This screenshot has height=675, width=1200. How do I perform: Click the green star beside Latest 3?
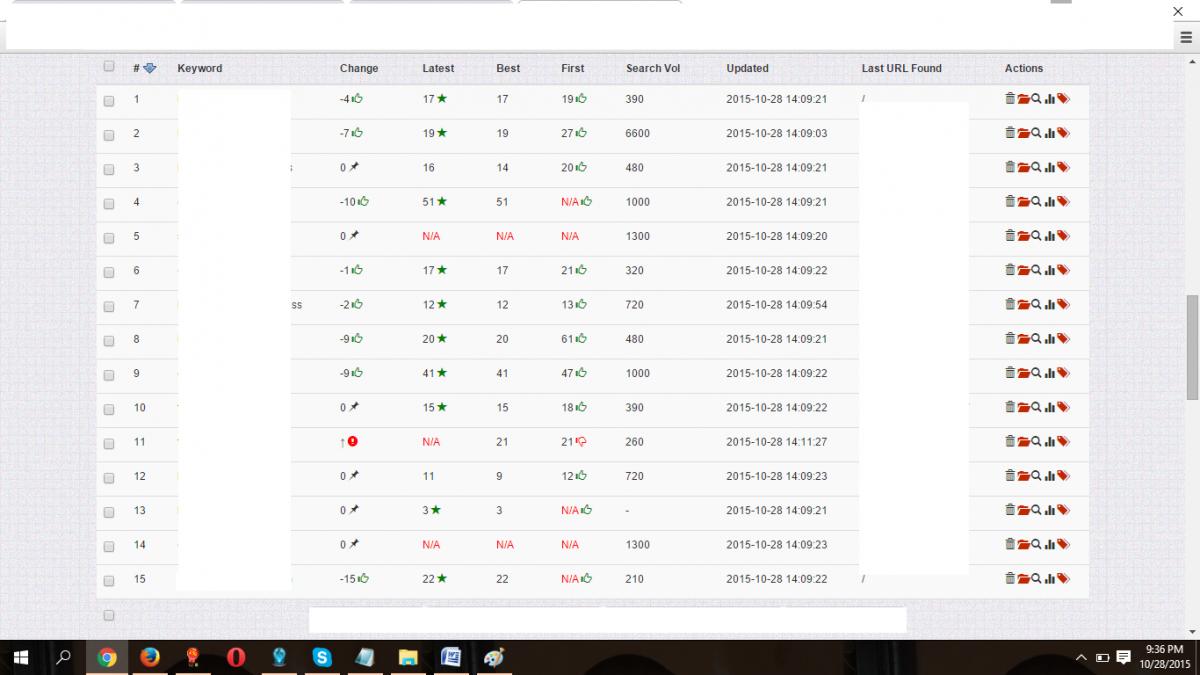click(x=436, y=510)
